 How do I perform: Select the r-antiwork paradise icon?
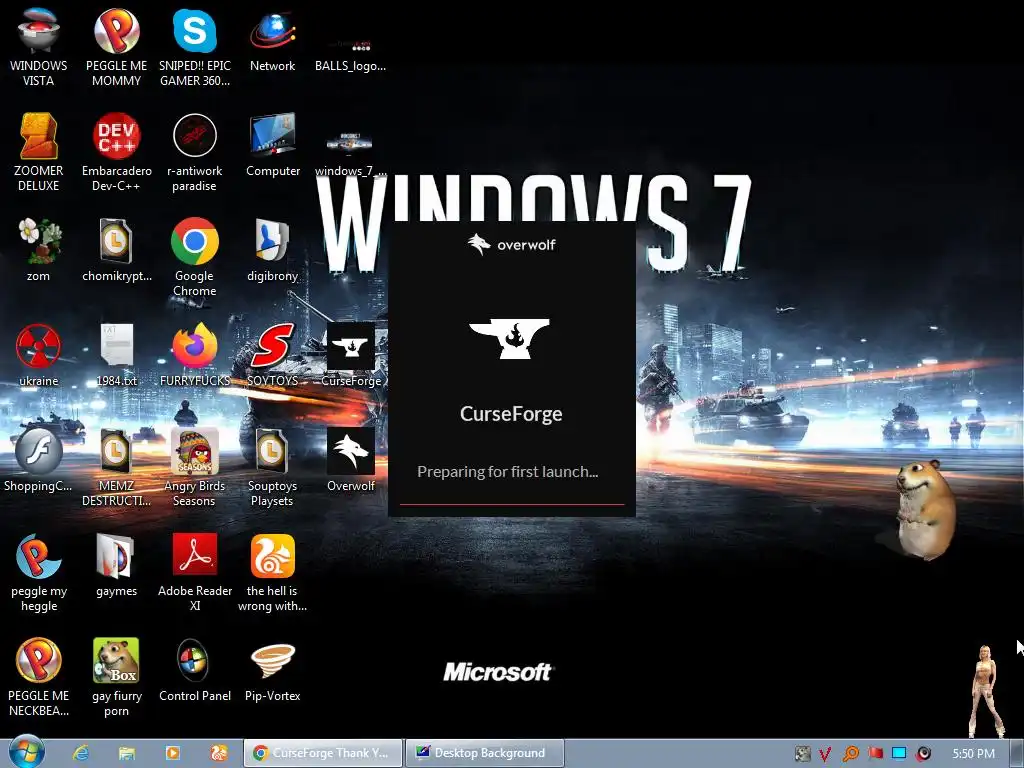coord(195,152)
